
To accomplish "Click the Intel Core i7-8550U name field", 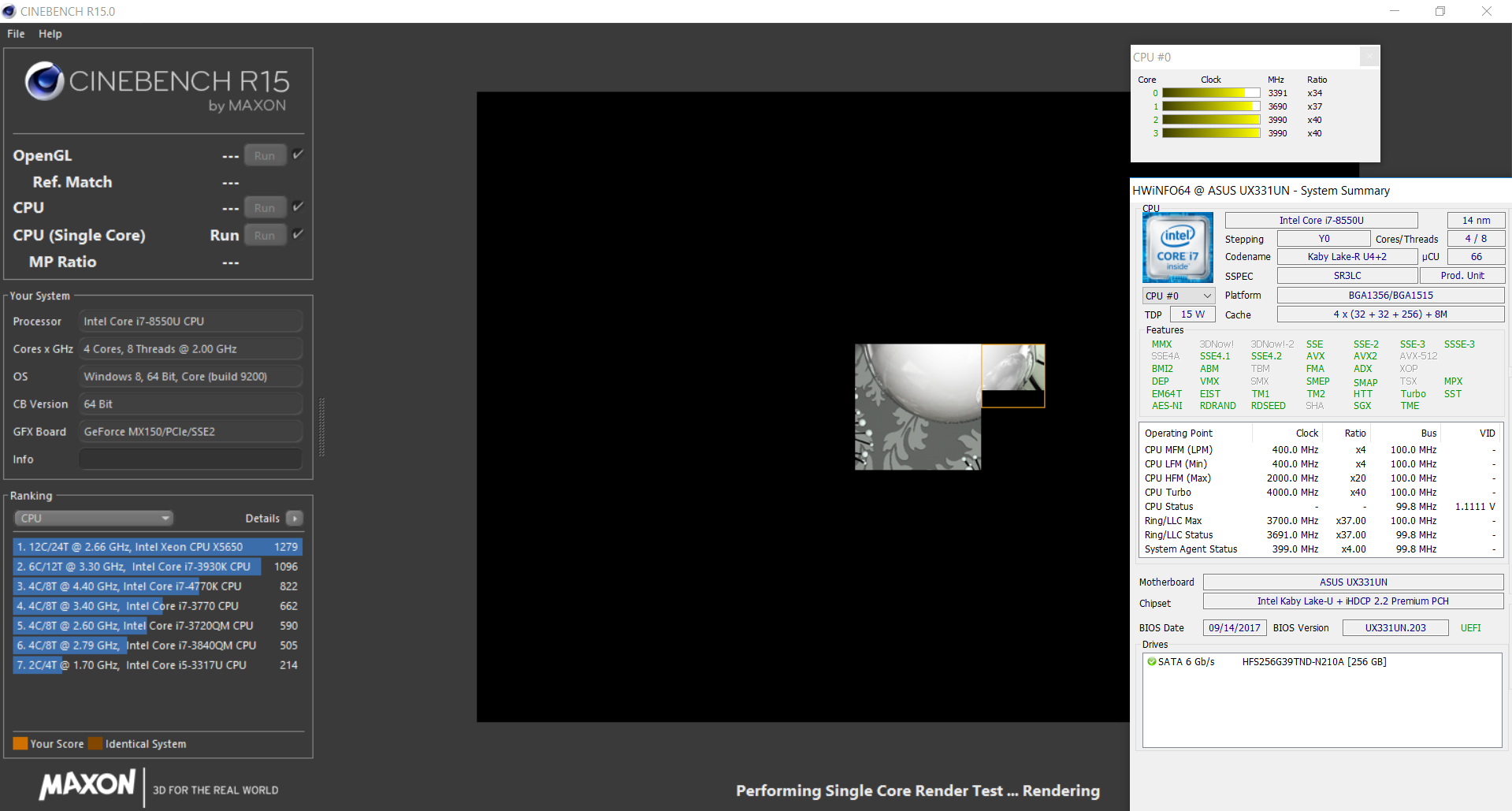I will click(x=1321, y=220).
